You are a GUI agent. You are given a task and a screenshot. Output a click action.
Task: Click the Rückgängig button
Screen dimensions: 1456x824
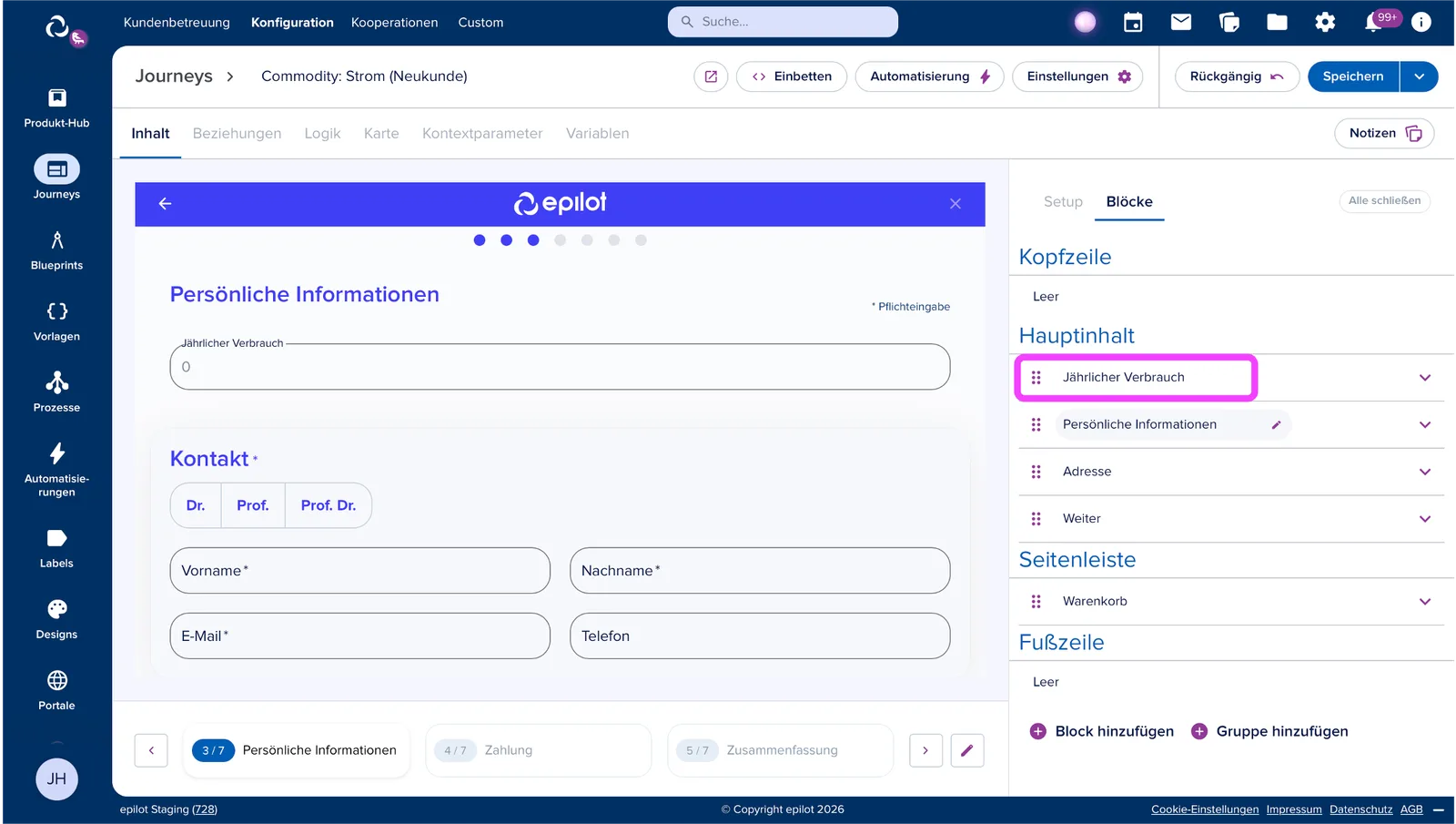[1237, 76]
